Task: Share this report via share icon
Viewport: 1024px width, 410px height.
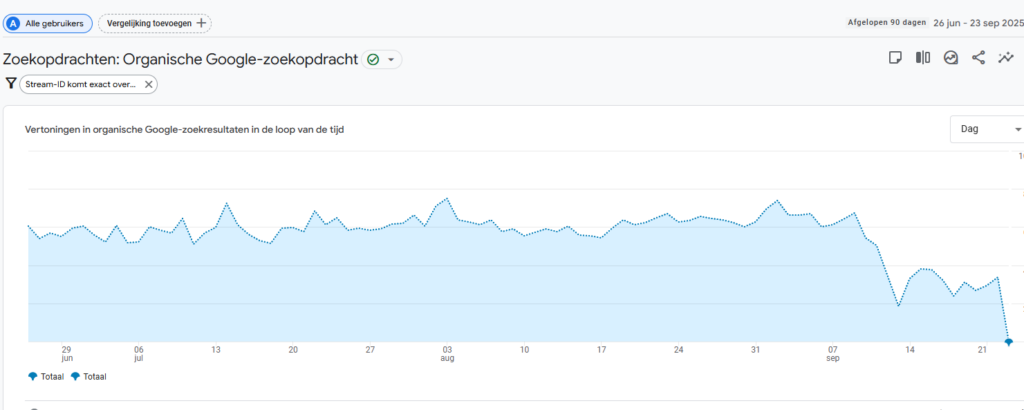Action: [x=978, y=59]
